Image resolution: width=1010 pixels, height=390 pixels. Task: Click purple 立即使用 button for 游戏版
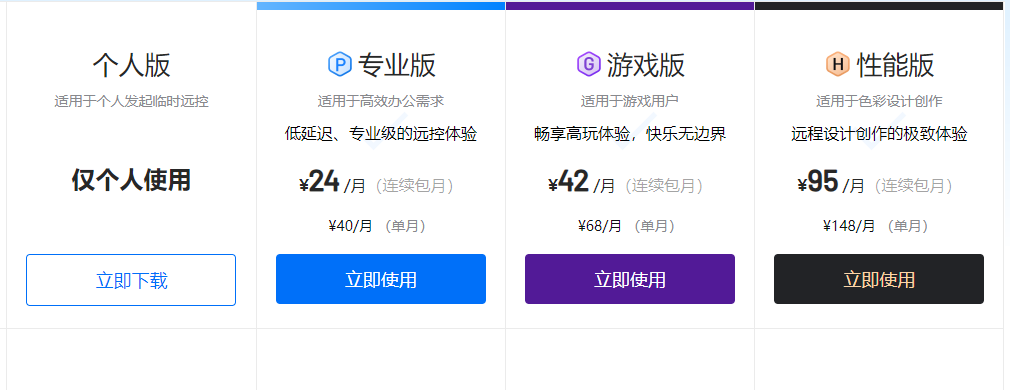tap(630, 279)
